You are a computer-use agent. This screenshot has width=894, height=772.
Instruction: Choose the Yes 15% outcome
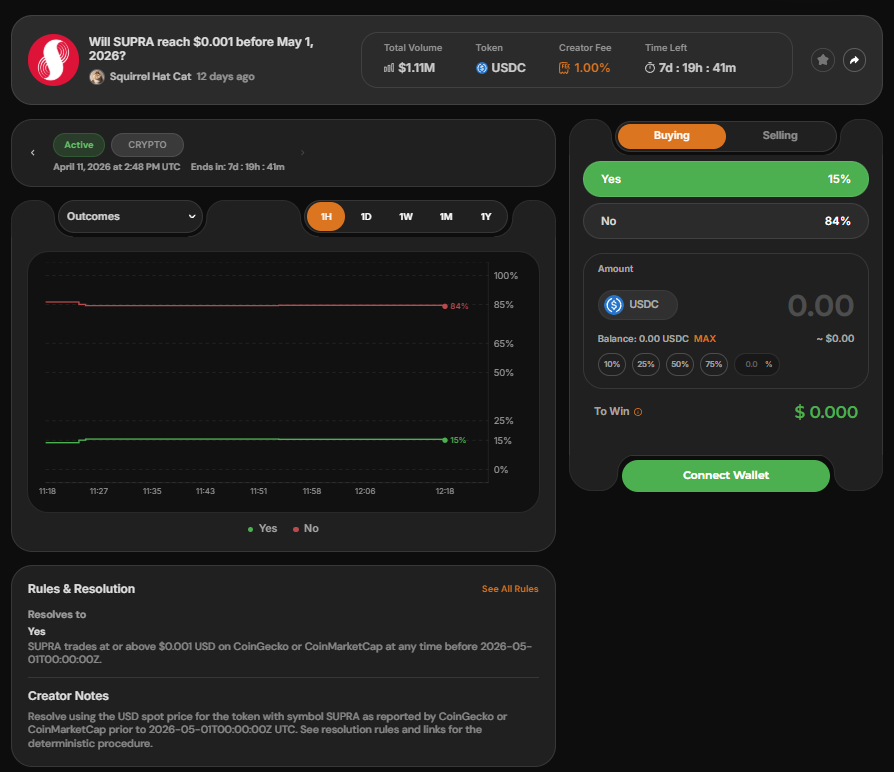[726, 179]
